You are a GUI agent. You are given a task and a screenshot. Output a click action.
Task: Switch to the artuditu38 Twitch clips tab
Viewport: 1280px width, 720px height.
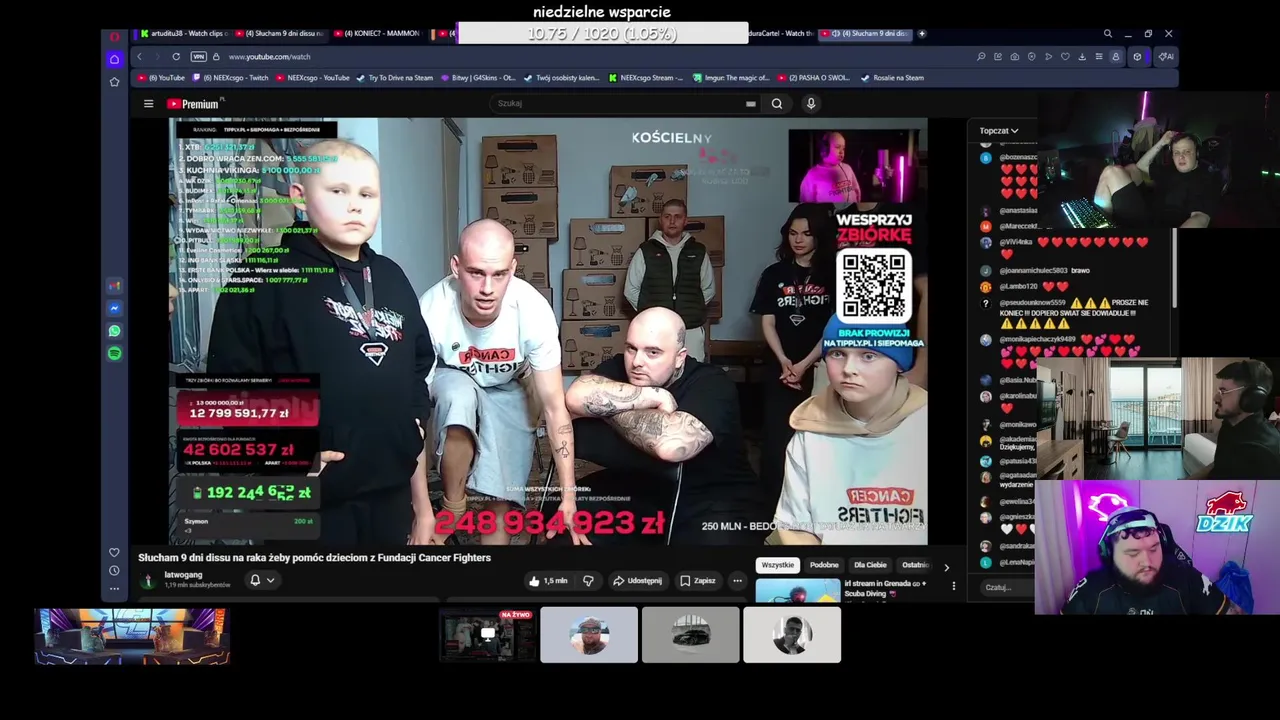pyautogui.click(x=184, y=34)
